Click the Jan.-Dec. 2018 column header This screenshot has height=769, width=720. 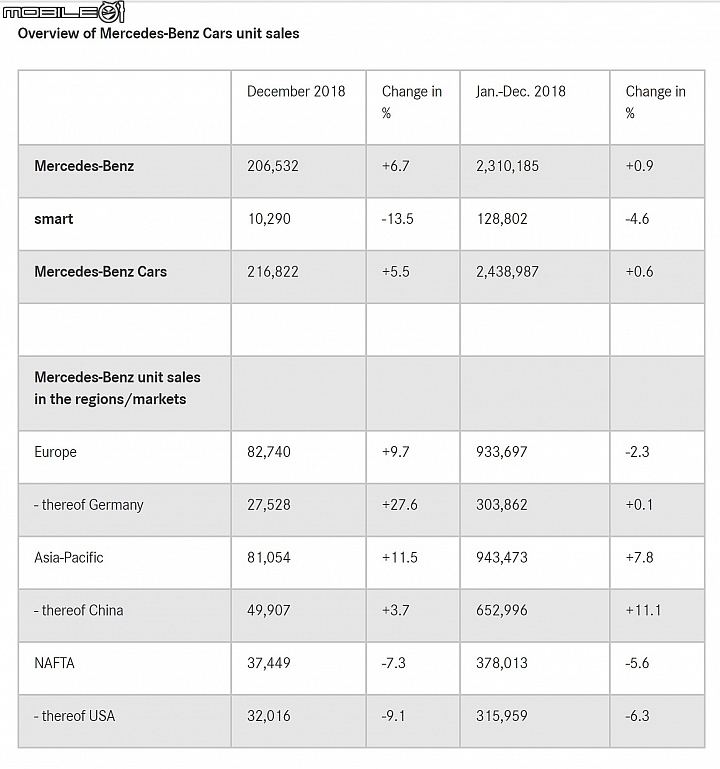point(520,91)
